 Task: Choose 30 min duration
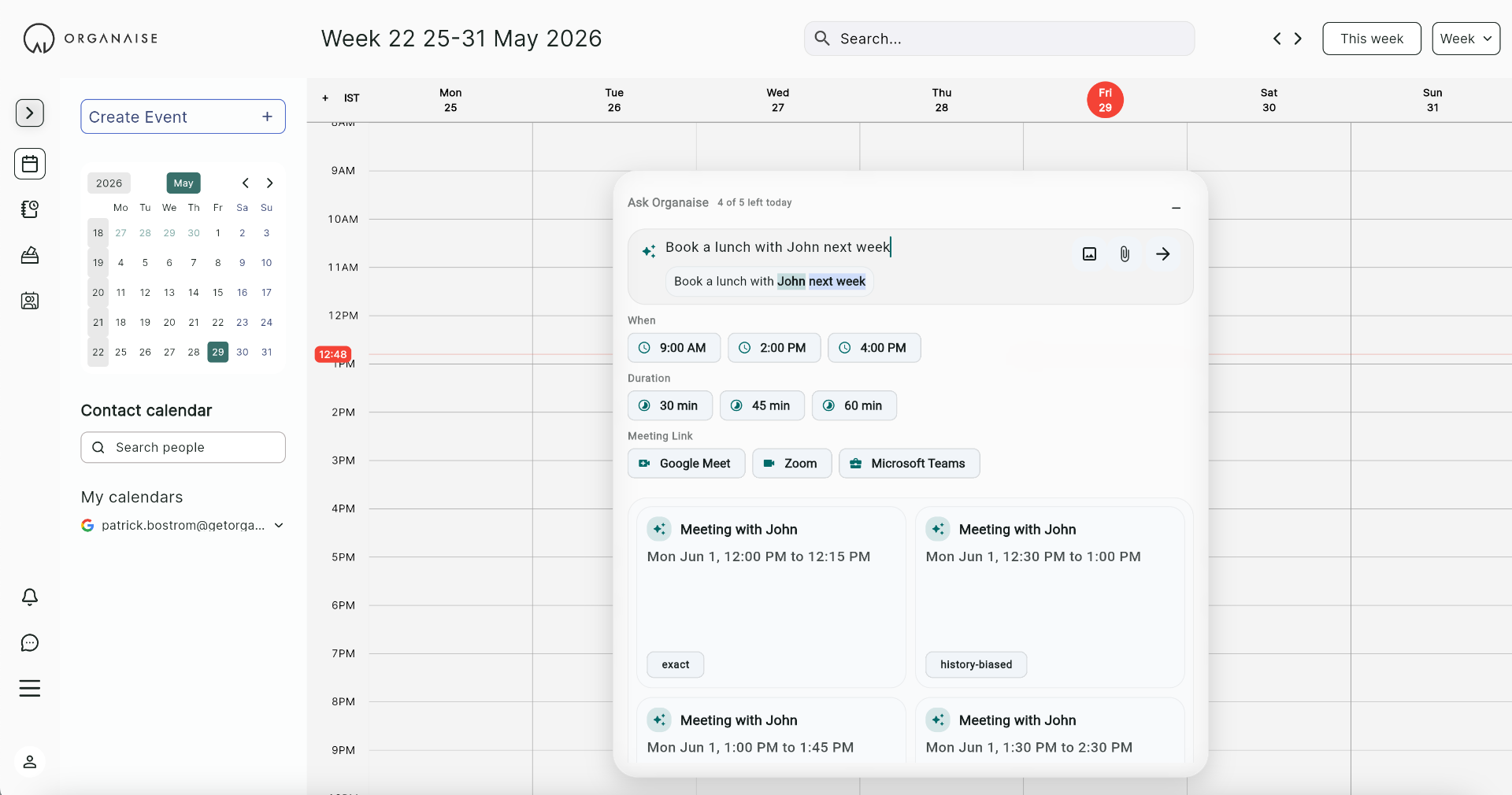pyautogui.click(x=670, y=405)
